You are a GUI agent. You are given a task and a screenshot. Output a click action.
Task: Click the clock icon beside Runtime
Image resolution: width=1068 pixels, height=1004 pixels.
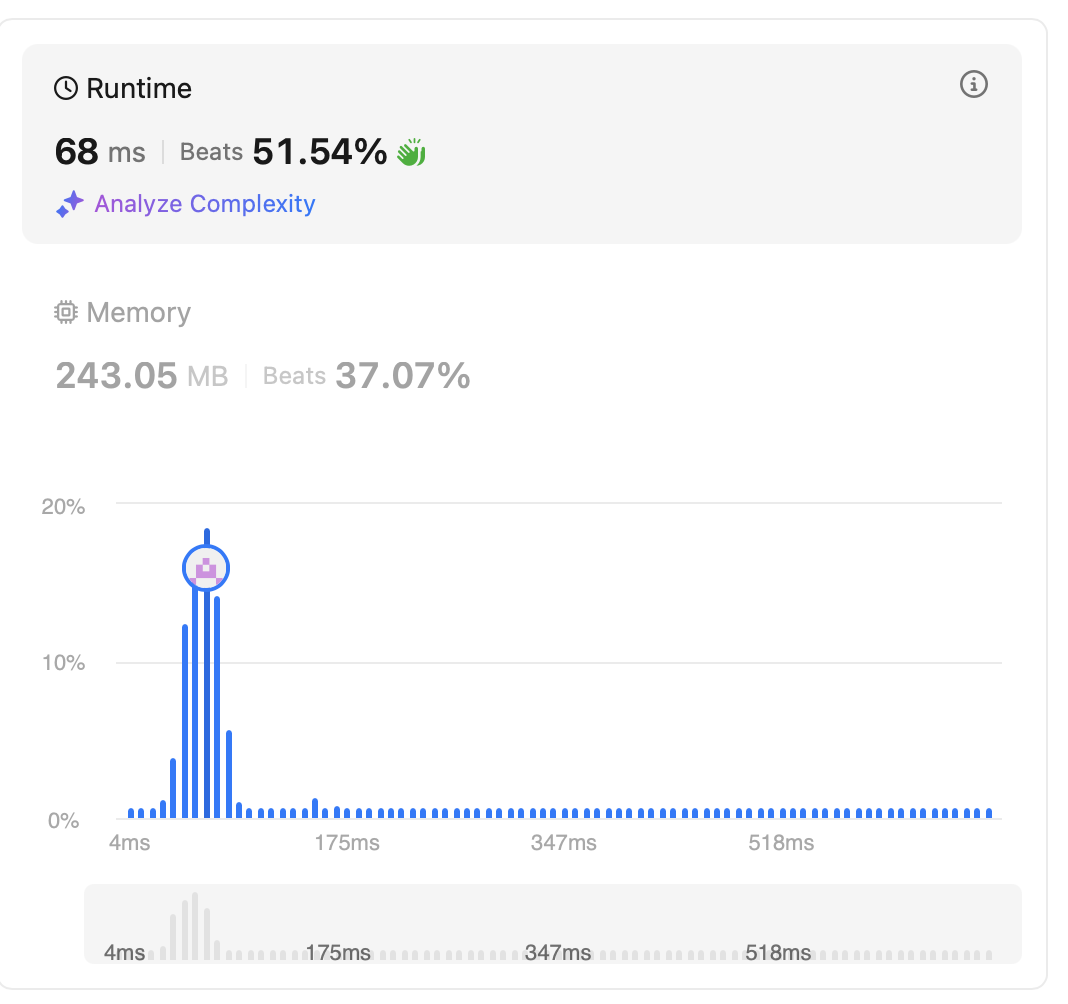(66, 89)
